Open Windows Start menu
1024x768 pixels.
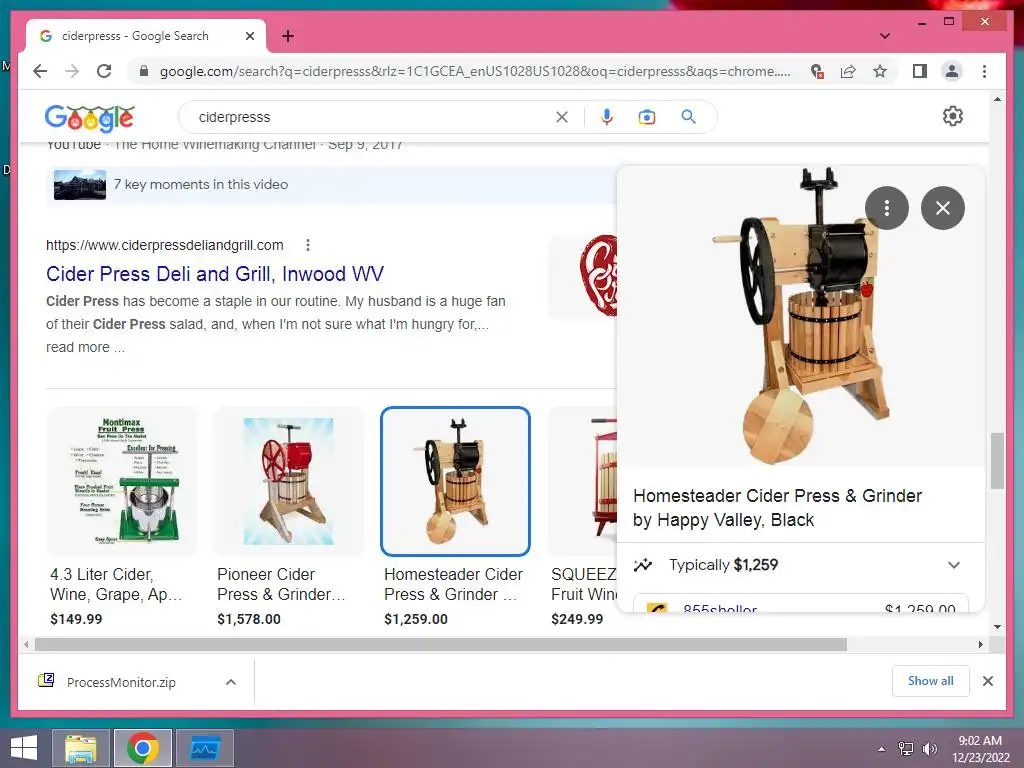[24, 748]
